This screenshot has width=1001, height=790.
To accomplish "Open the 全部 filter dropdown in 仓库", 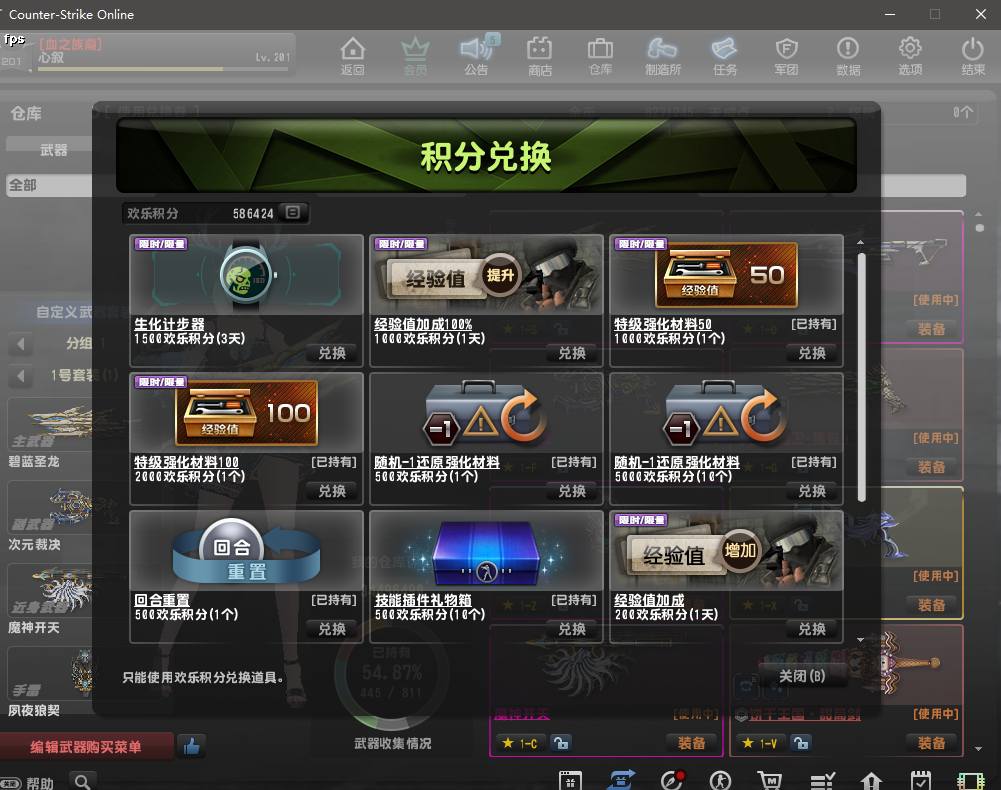I will click(x=50, y=185).
